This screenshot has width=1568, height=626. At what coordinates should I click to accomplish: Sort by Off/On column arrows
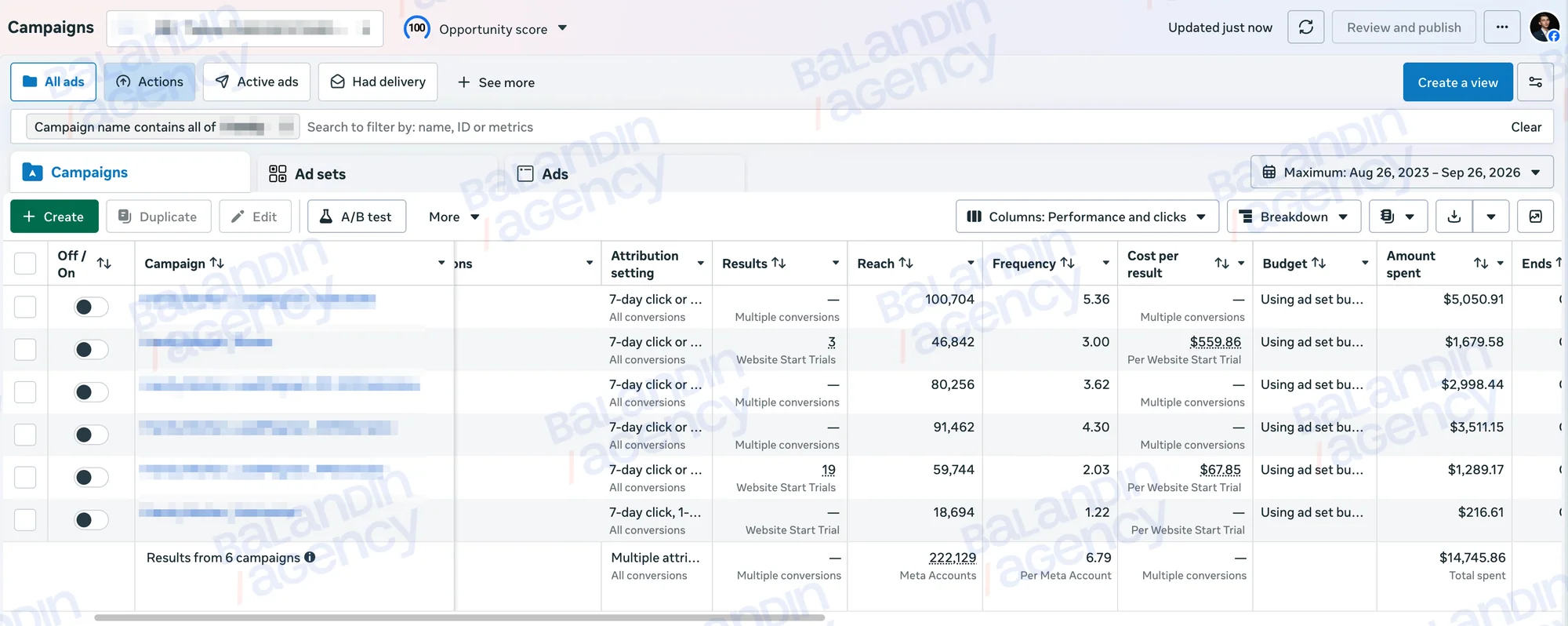[x=103, y=264]
